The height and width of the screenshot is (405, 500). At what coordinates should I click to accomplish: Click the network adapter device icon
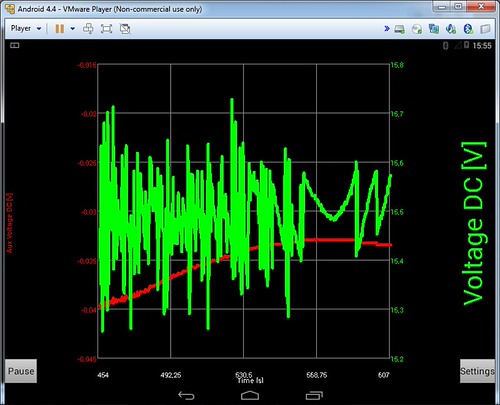coord(434,29)
